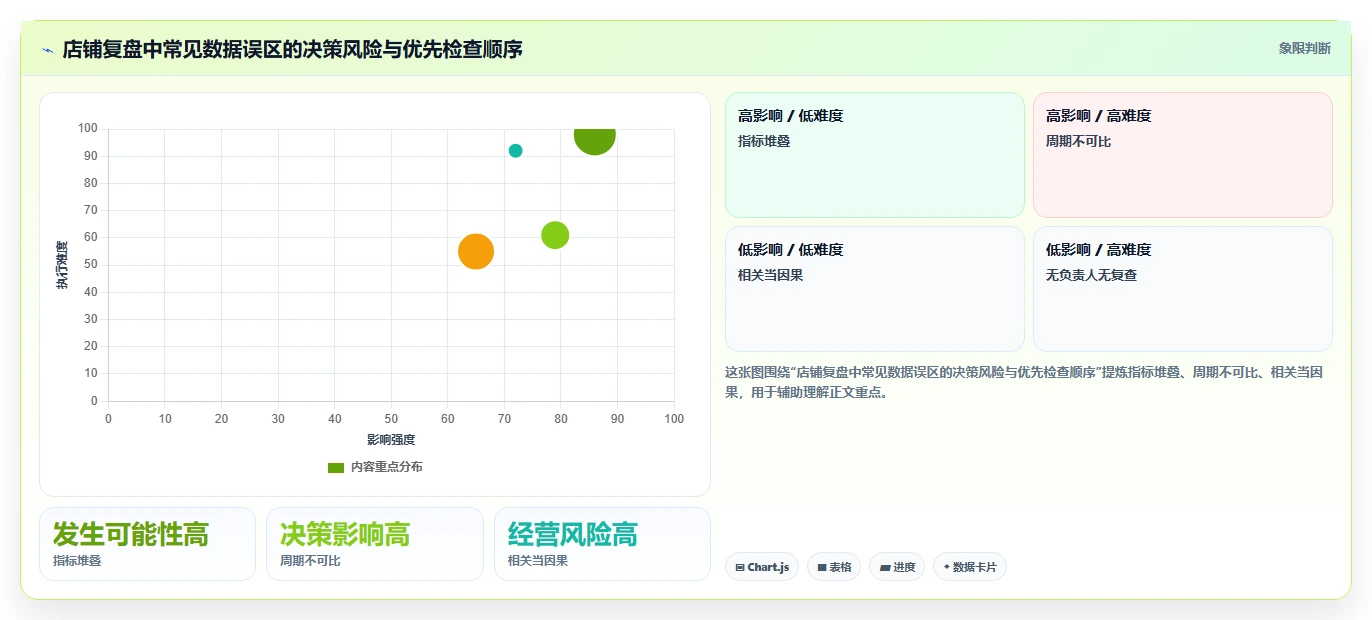Toggle the 内容重点分布 legend swatch
Screen dimensions: 1372x620
(336, 467)
